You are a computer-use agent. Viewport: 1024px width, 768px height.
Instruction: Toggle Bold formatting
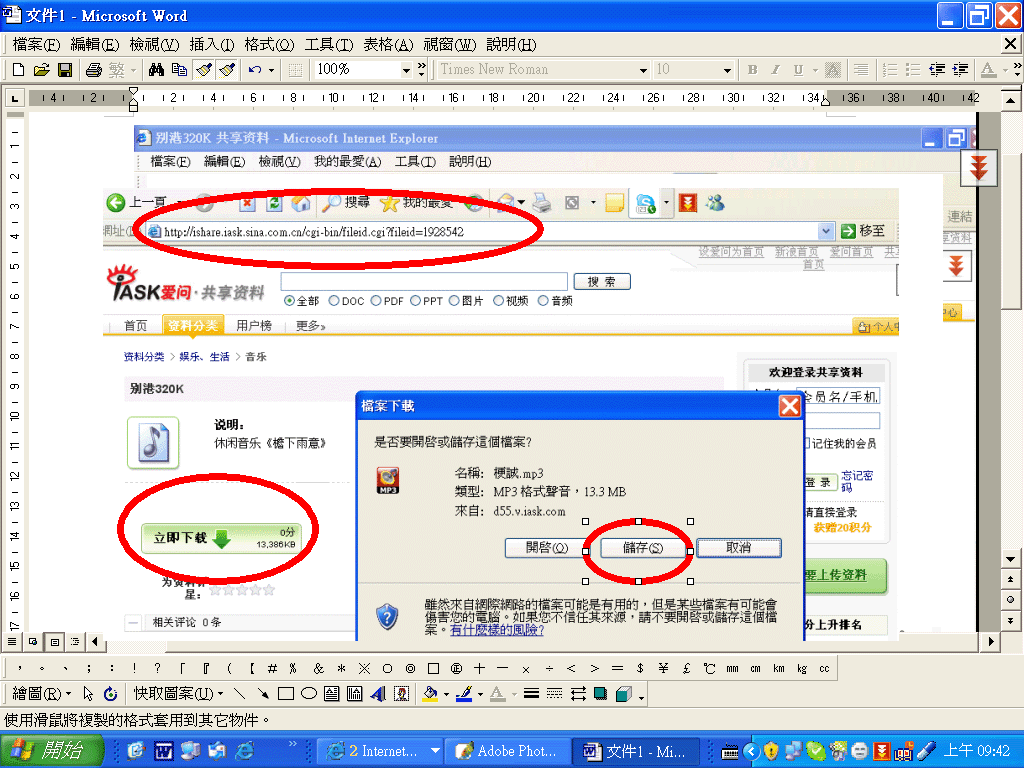(x=752, y=69)
